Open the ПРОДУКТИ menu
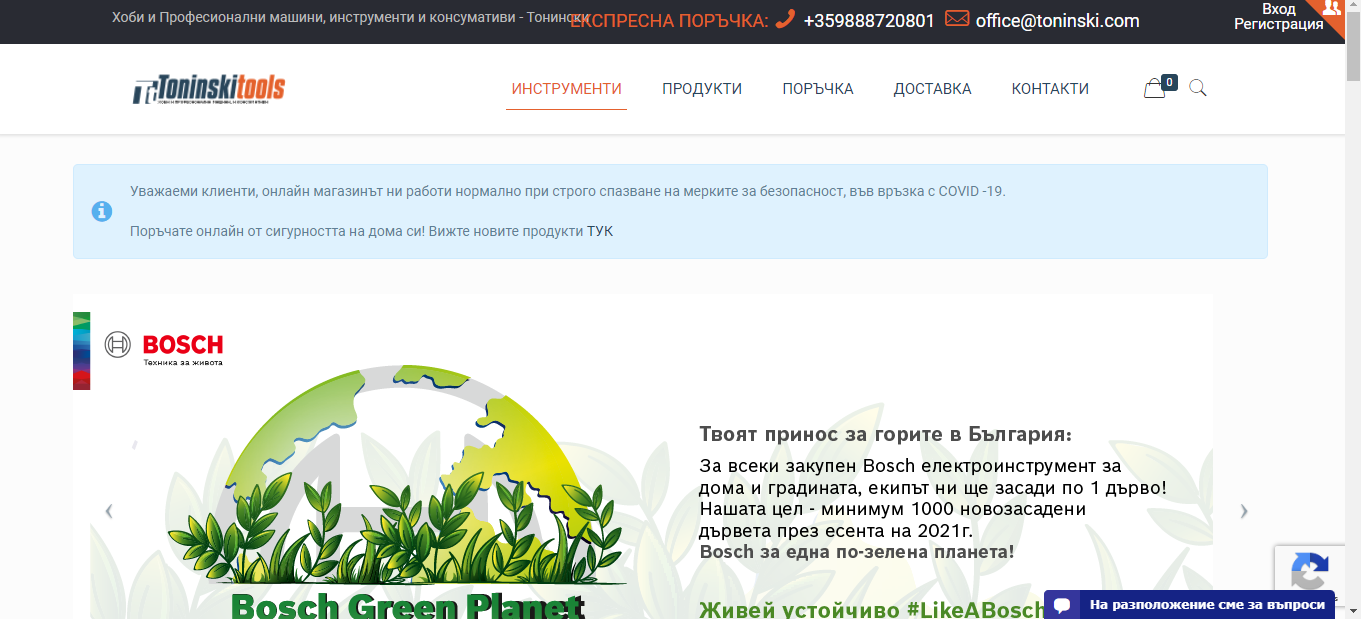 pyautogui.click(x=702, y=89)
